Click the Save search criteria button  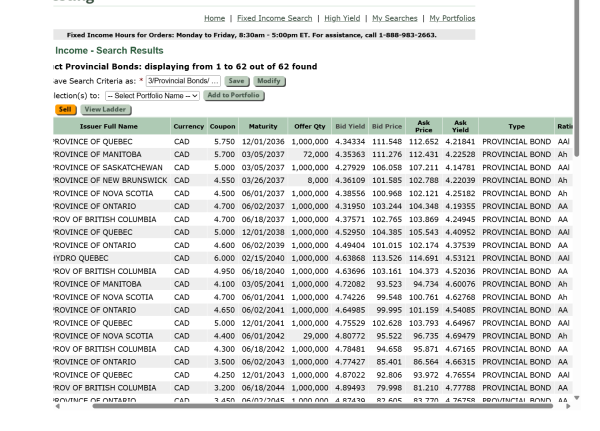(x=236, y=81)
